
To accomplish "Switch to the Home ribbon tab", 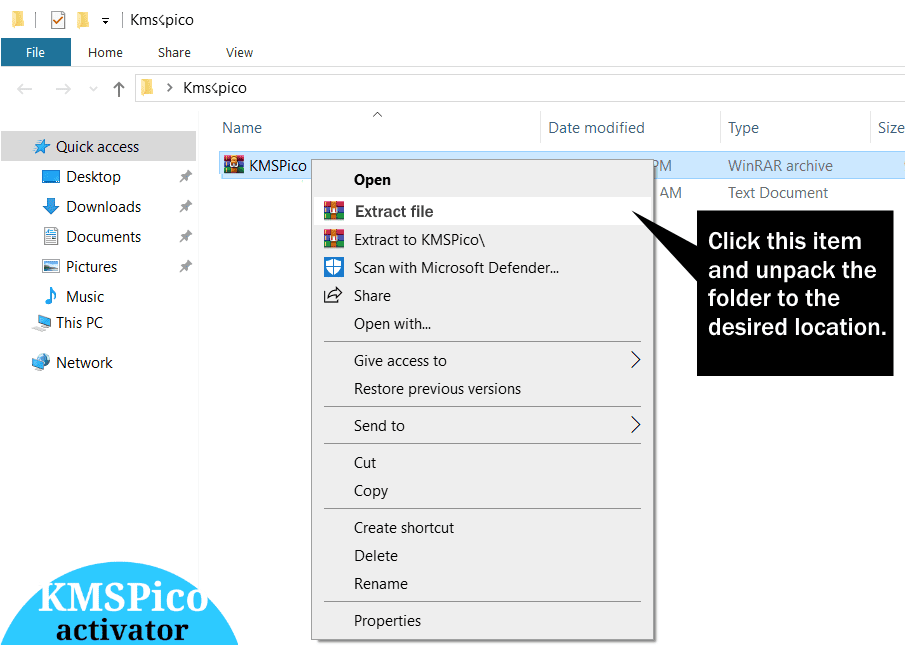I will point(105,52).
